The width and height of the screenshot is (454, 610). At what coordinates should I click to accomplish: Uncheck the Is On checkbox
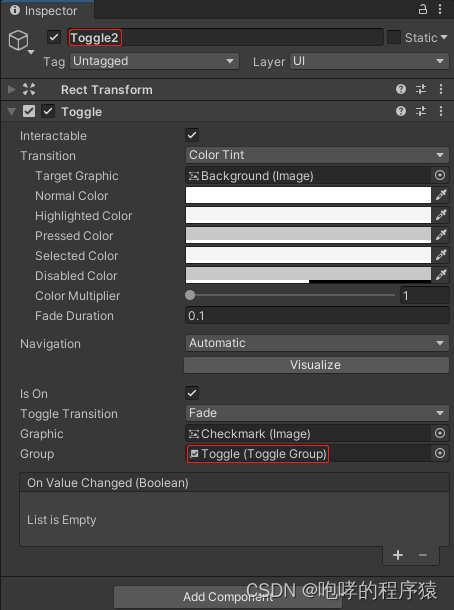tap(192, 393)
